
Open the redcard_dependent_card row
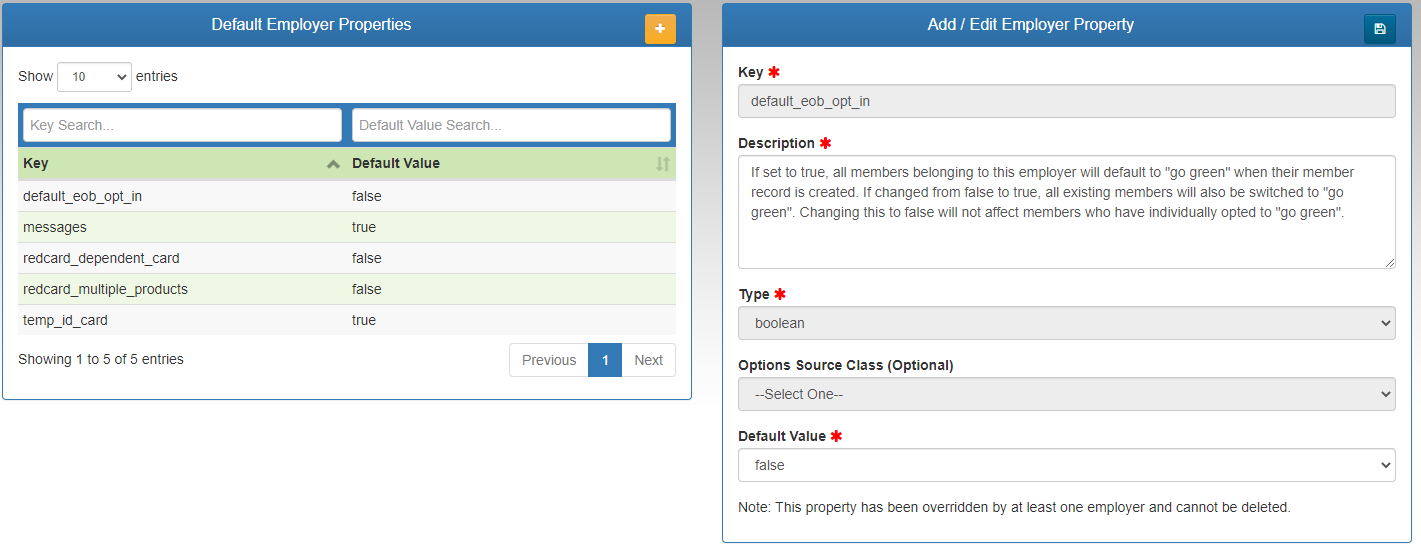tap(101, 258)
